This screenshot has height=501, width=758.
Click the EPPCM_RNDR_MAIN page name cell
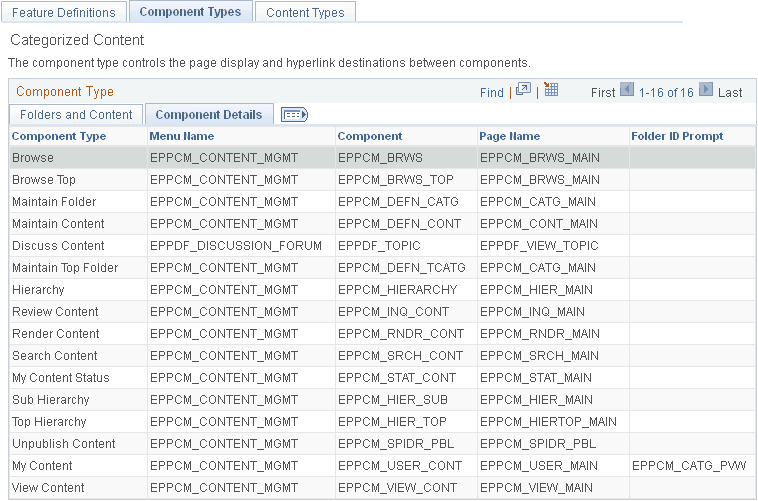click(553, 334)
